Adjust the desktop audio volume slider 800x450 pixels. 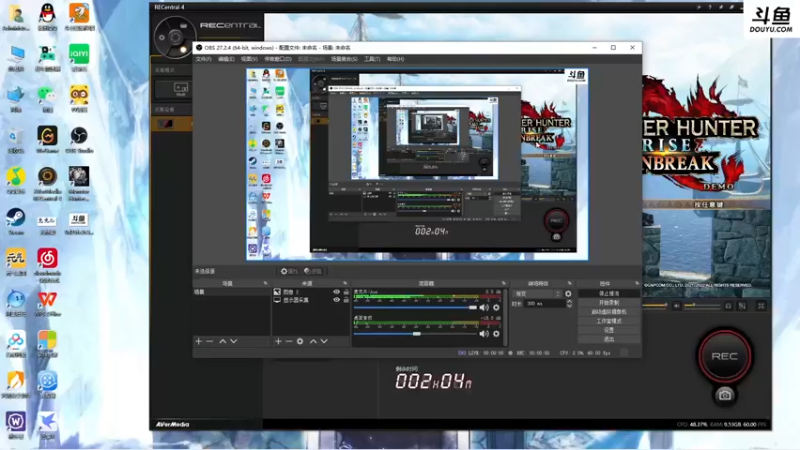pos(415,334)
